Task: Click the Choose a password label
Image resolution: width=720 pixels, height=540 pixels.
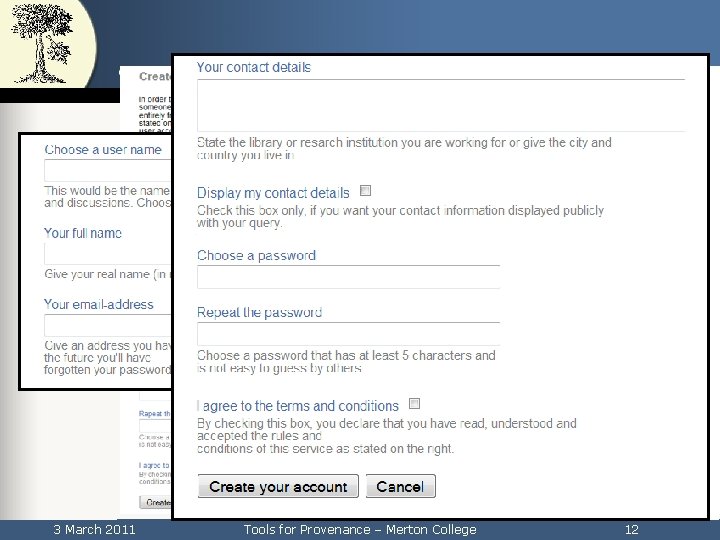Action: (x=256, y=255)
